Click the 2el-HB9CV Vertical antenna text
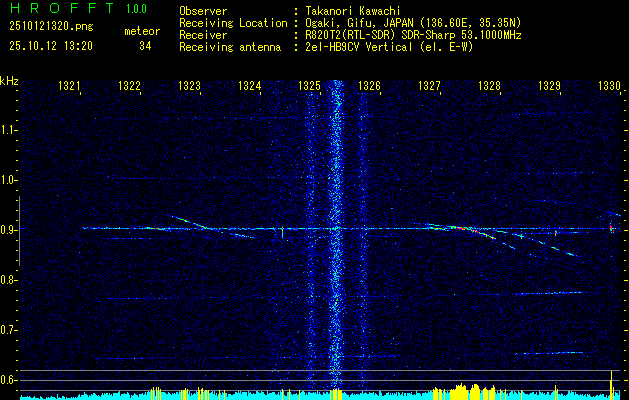Image resolution: width=629 pixels, height=400 pixels. pyautogui.click(x=389, y=47)
